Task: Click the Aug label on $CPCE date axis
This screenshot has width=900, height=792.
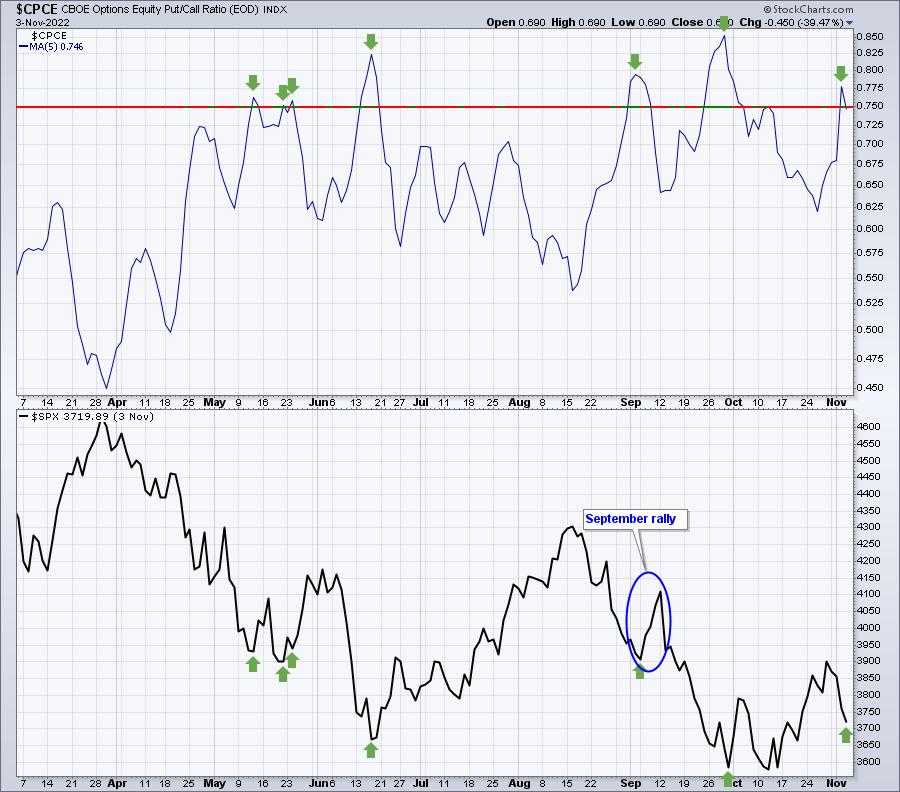Action: click(x=519, y=402)
